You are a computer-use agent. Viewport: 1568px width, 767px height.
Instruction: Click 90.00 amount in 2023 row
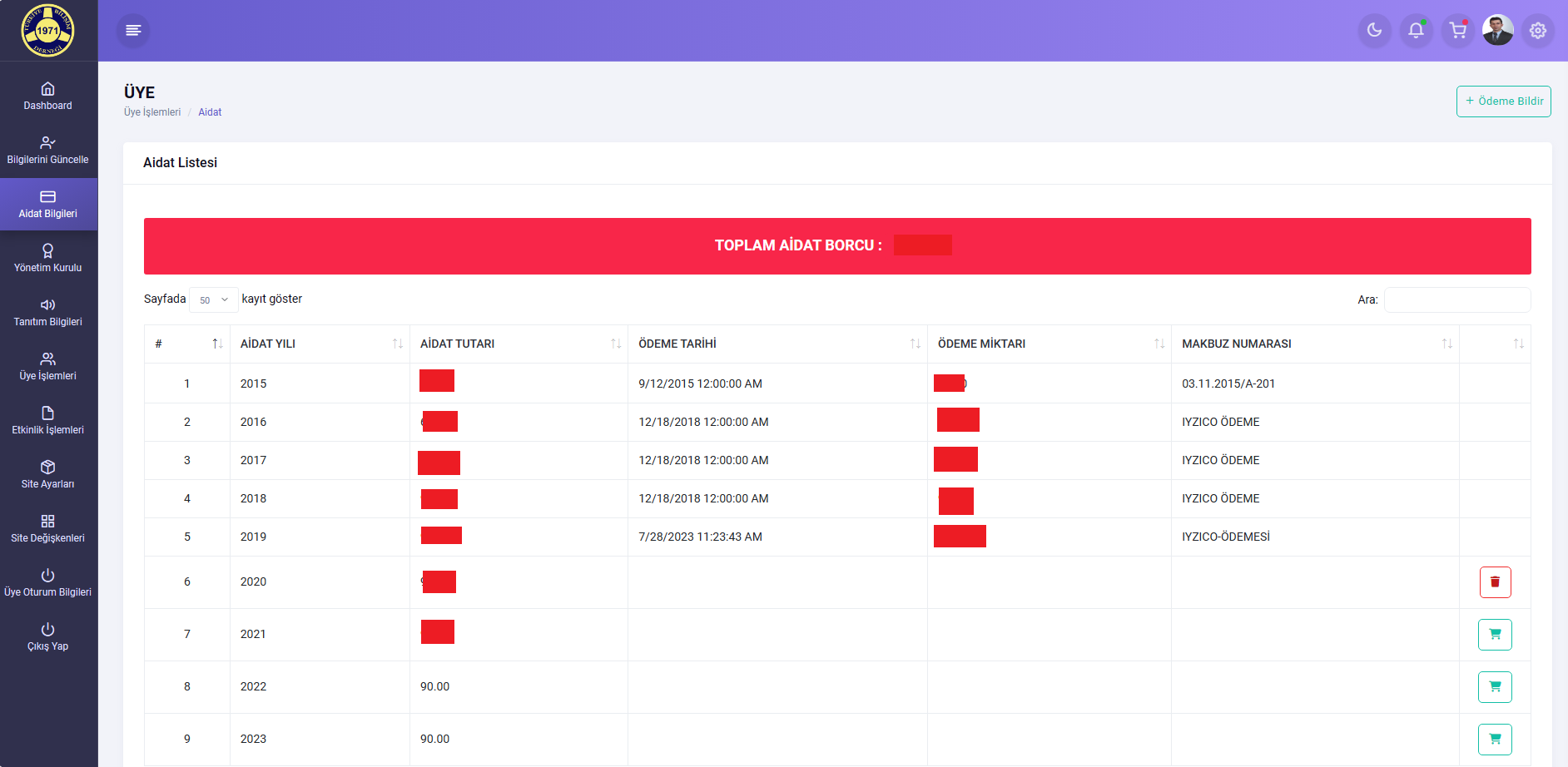[435, 739]
